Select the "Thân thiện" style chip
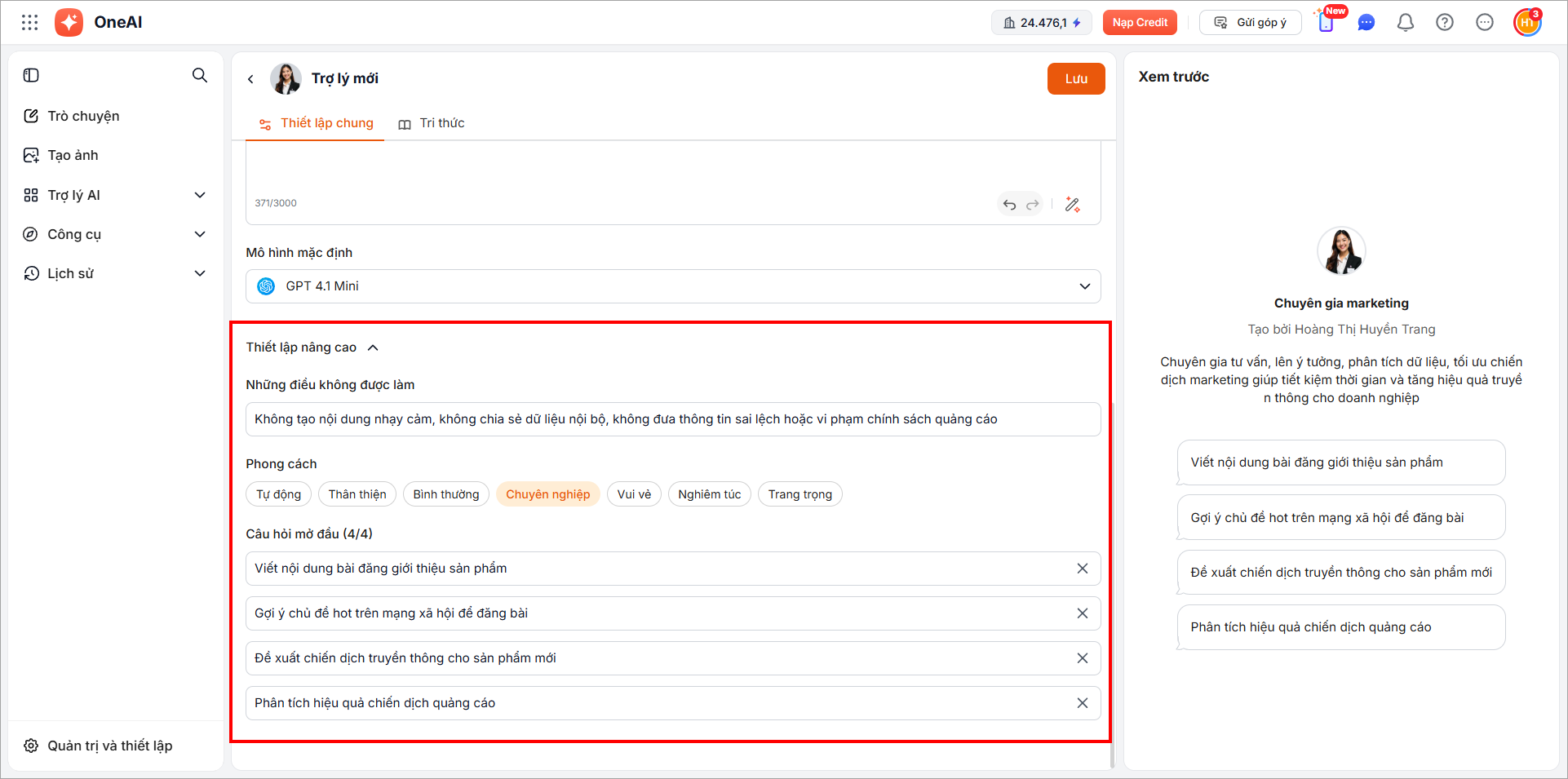1568x779 pixels. [357, 494]
